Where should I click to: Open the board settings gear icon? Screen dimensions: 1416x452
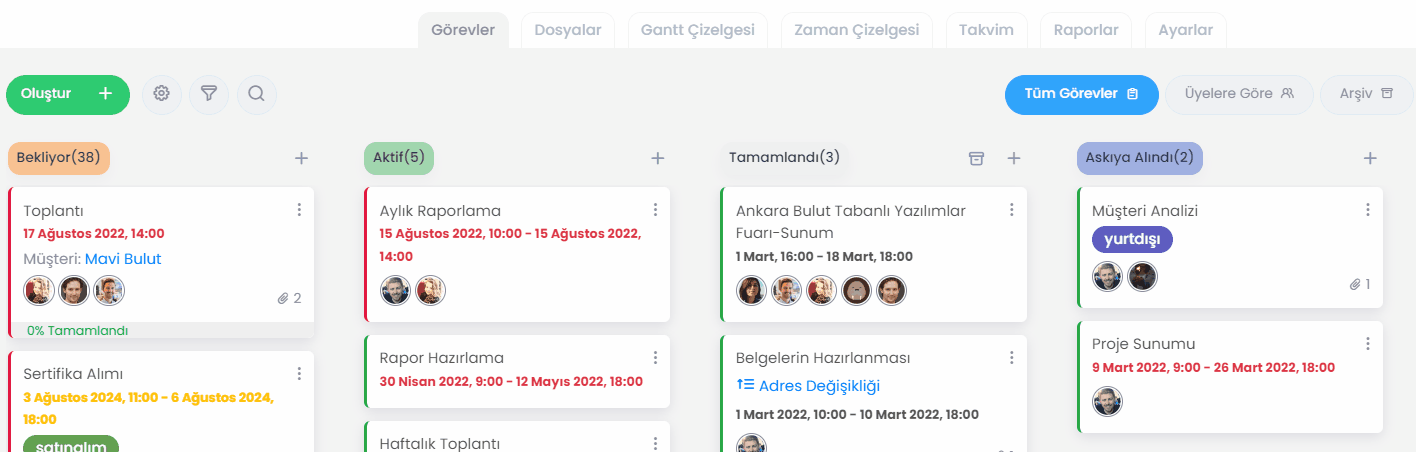coord(161,94)
